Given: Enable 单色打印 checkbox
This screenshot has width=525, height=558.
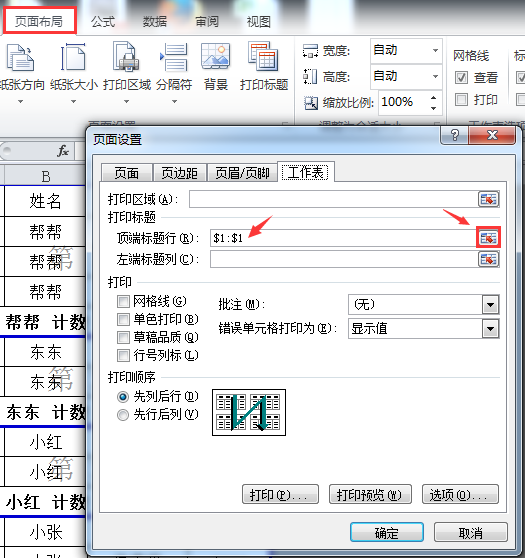Looking at the screenshot, I should click(x=123, y=320).
